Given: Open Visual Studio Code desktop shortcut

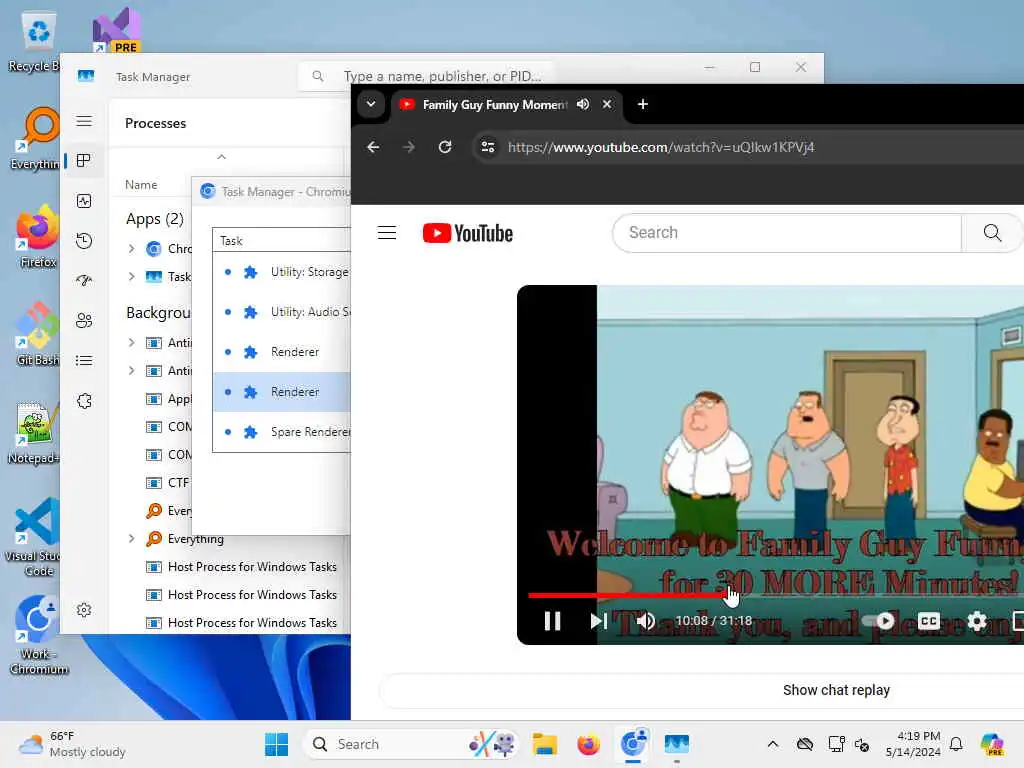Looking at the screenshot, I should coord(34,537).
